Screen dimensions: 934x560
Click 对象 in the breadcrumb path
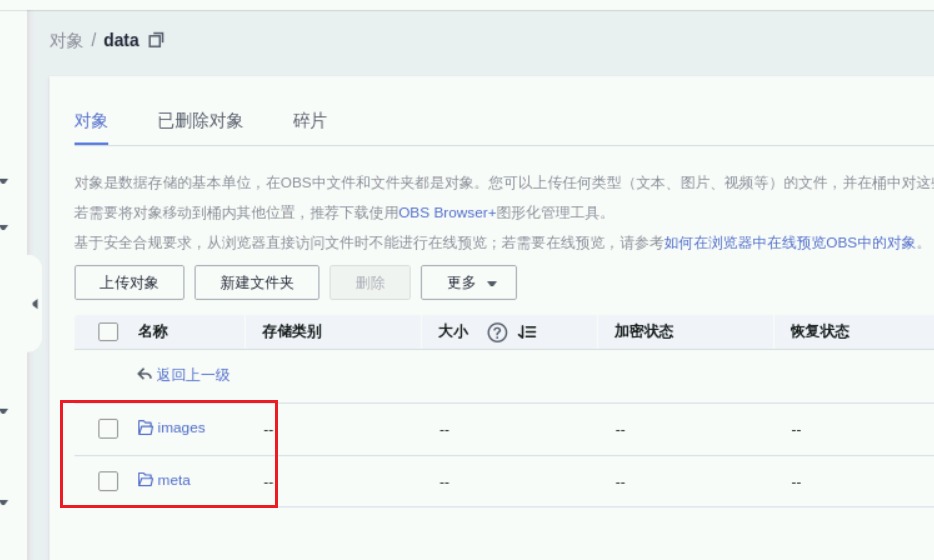66,41
